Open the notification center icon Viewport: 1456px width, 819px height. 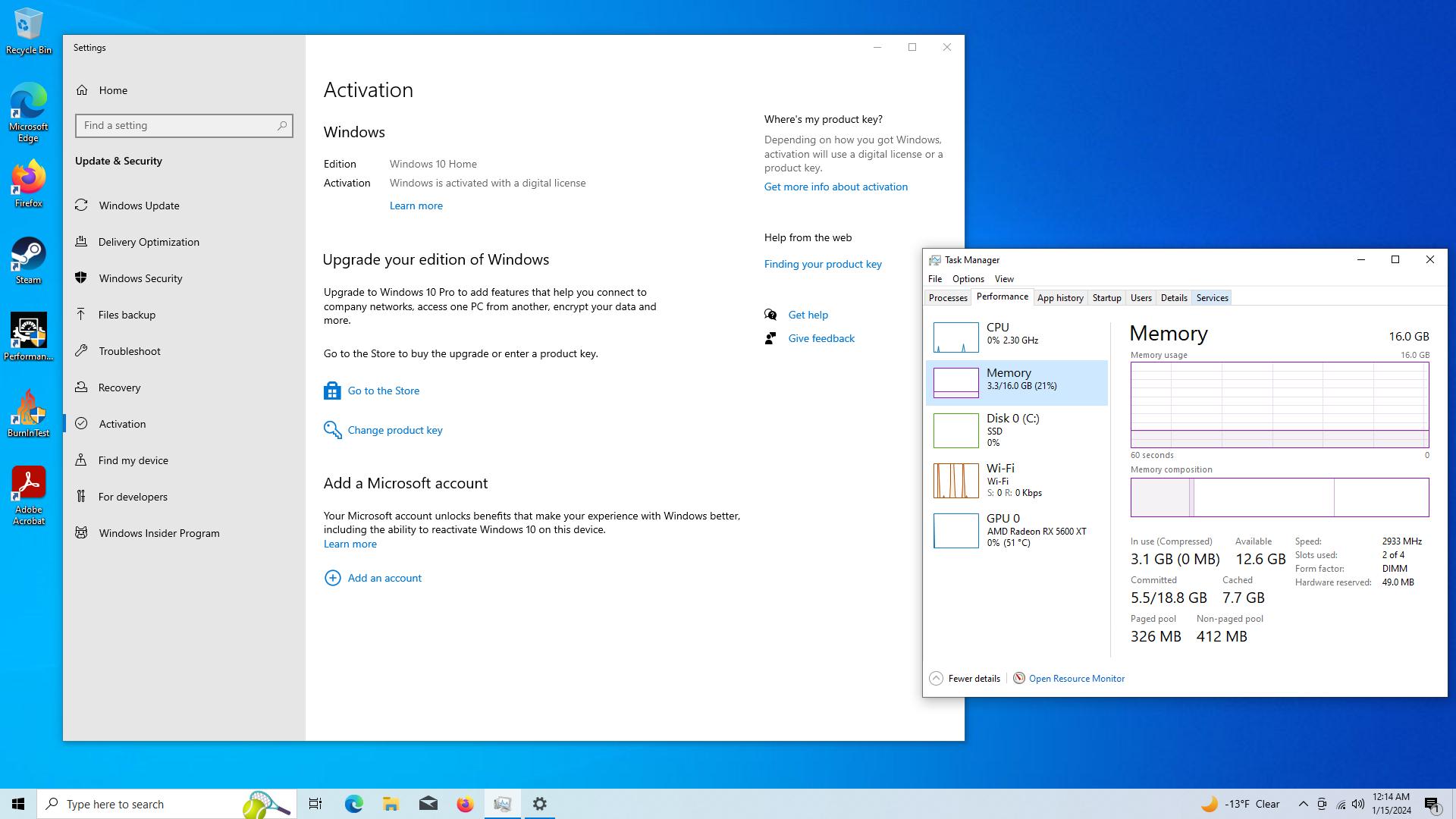pyautogui.click(x=1432, y=804)
